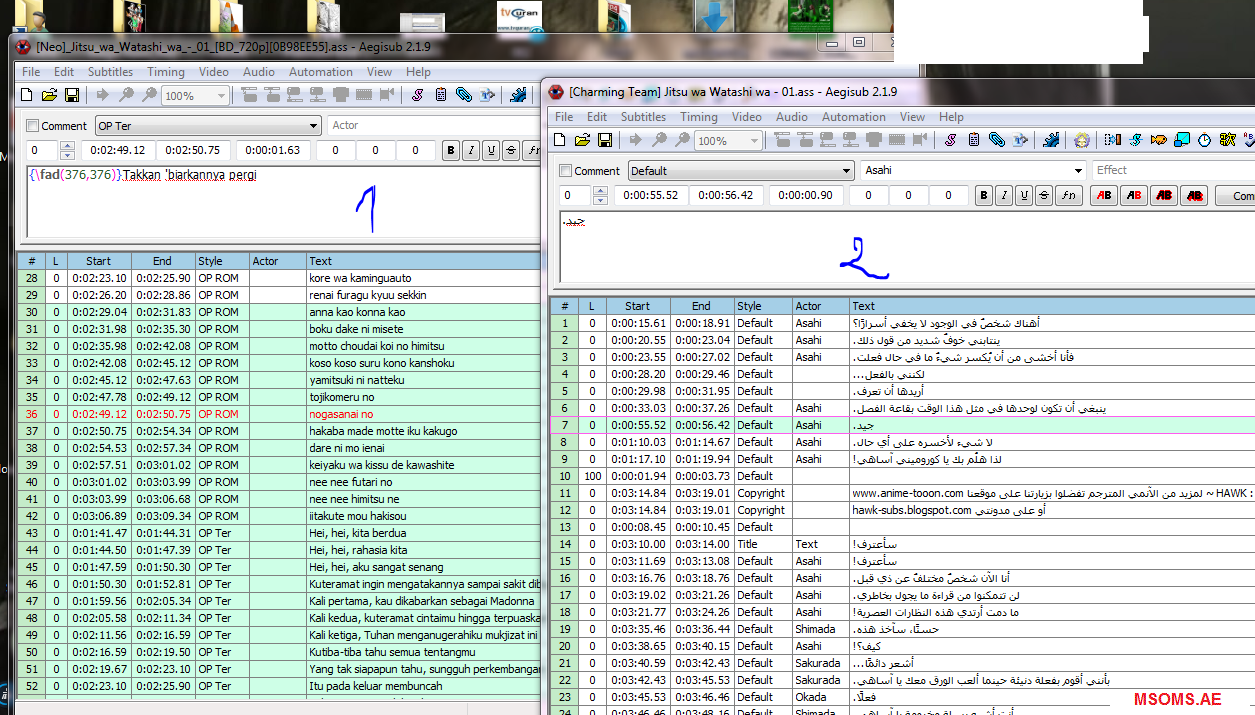The height and width of the screenshot is (715, 1255).
Task: Open Automation manager icon in [Neo] window
Action: [x=518, y=95]
